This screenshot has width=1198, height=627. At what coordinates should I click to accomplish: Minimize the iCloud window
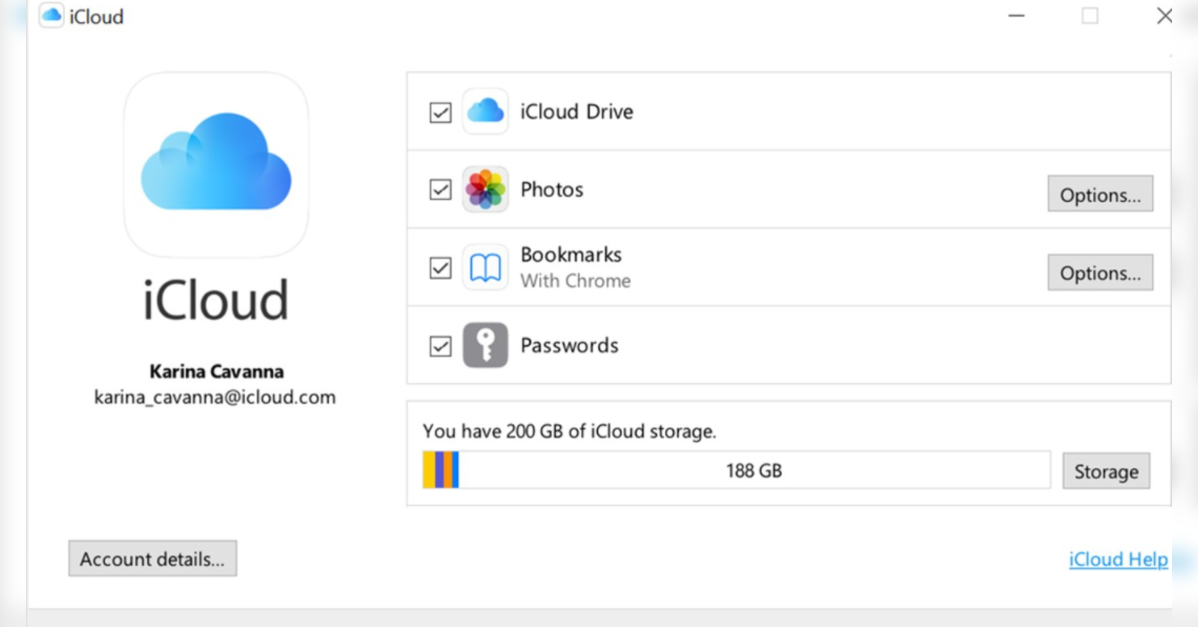click(x=1017, y=16)
